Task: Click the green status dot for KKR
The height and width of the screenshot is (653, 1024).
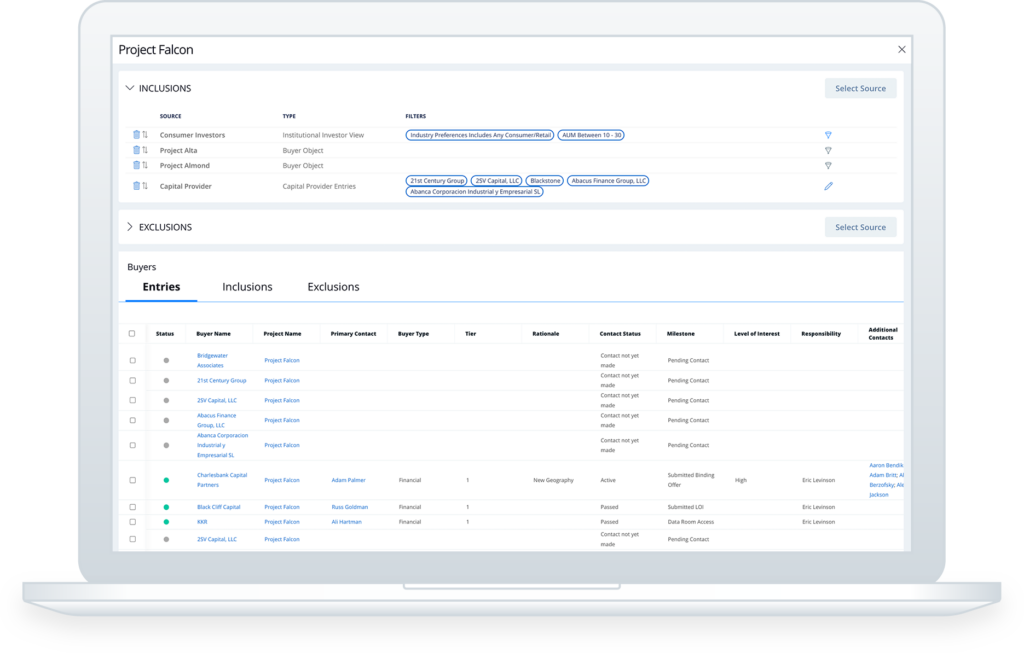Action: click(166, 522)
